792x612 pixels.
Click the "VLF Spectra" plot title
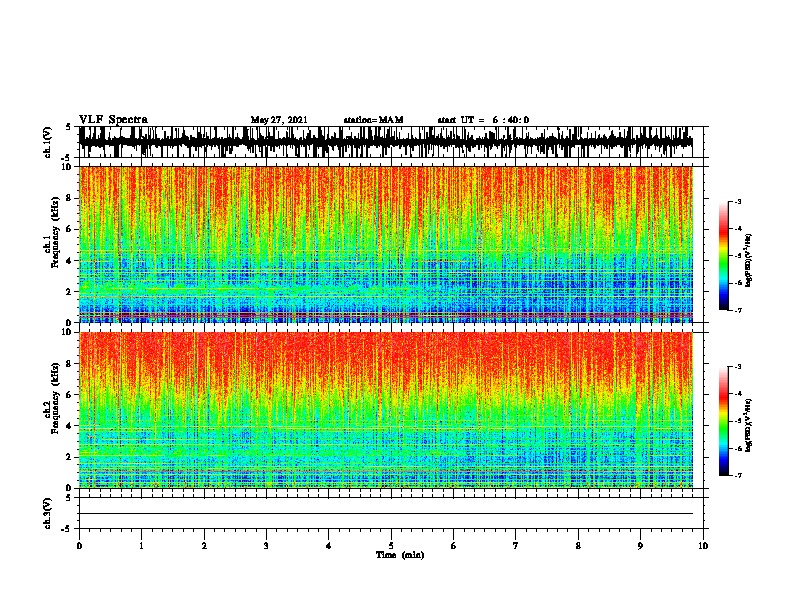[113, 120]
